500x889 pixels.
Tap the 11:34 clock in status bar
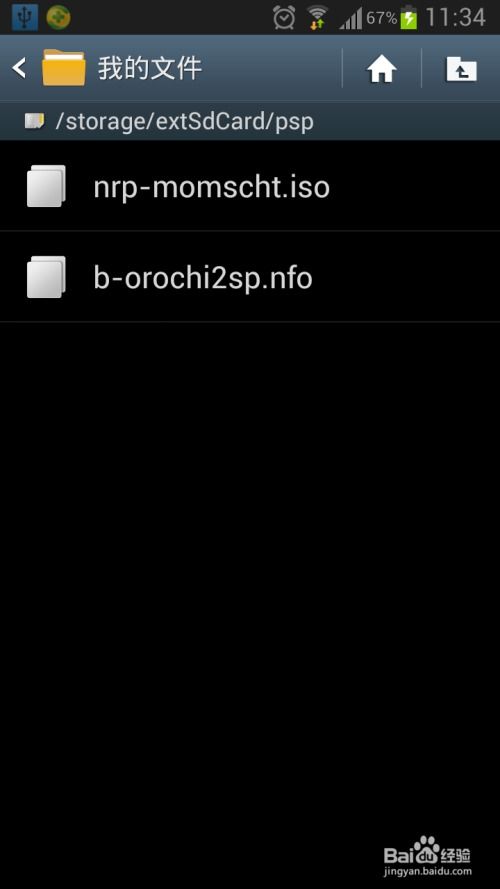455,18
